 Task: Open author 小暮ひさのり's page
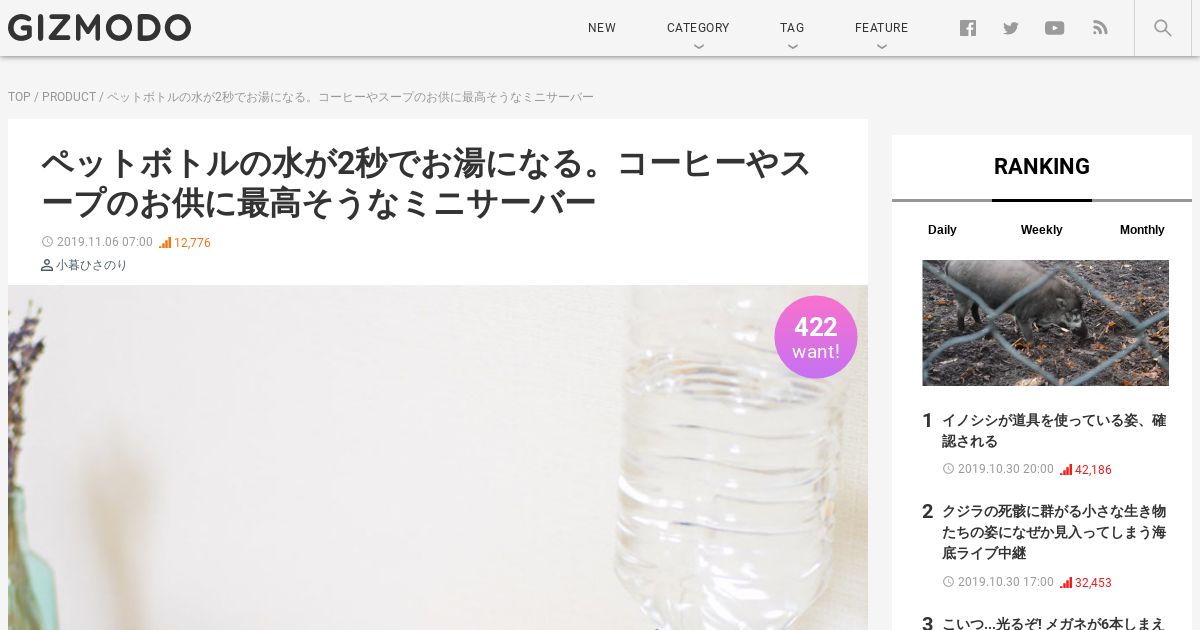click(91, 265)
